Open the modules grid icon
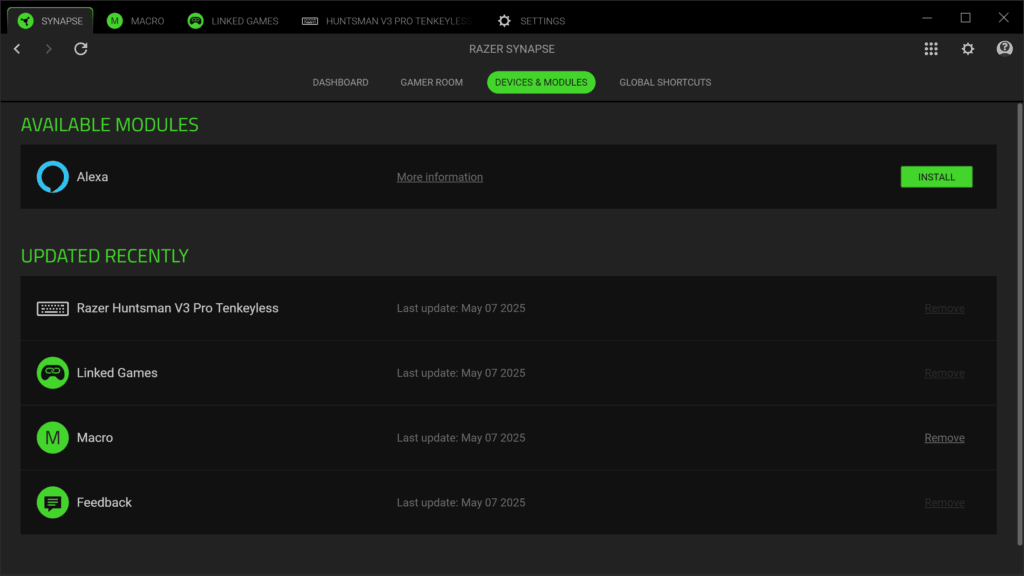 (931, 49)
